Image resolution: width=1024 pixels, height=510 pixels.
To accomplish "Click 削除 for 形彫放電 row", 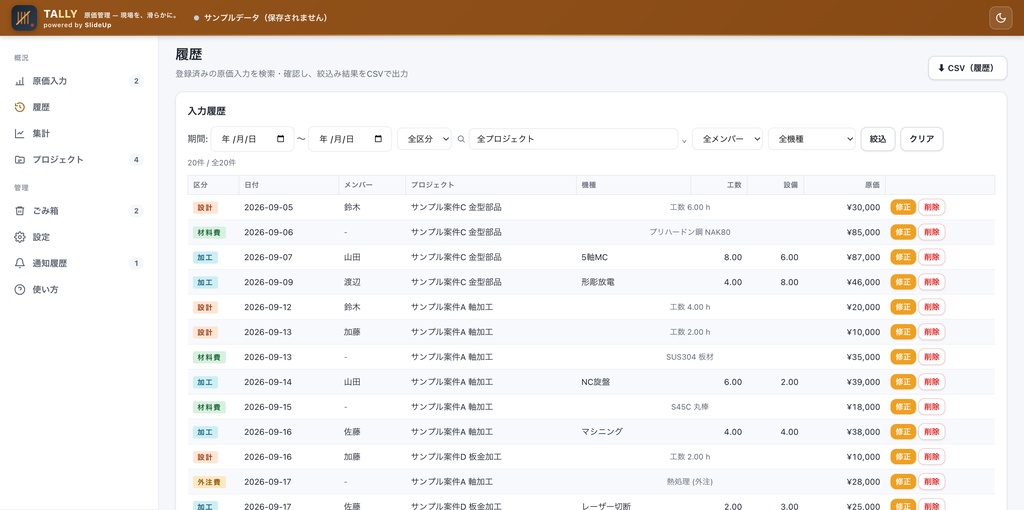I will [x=931, y=282].
